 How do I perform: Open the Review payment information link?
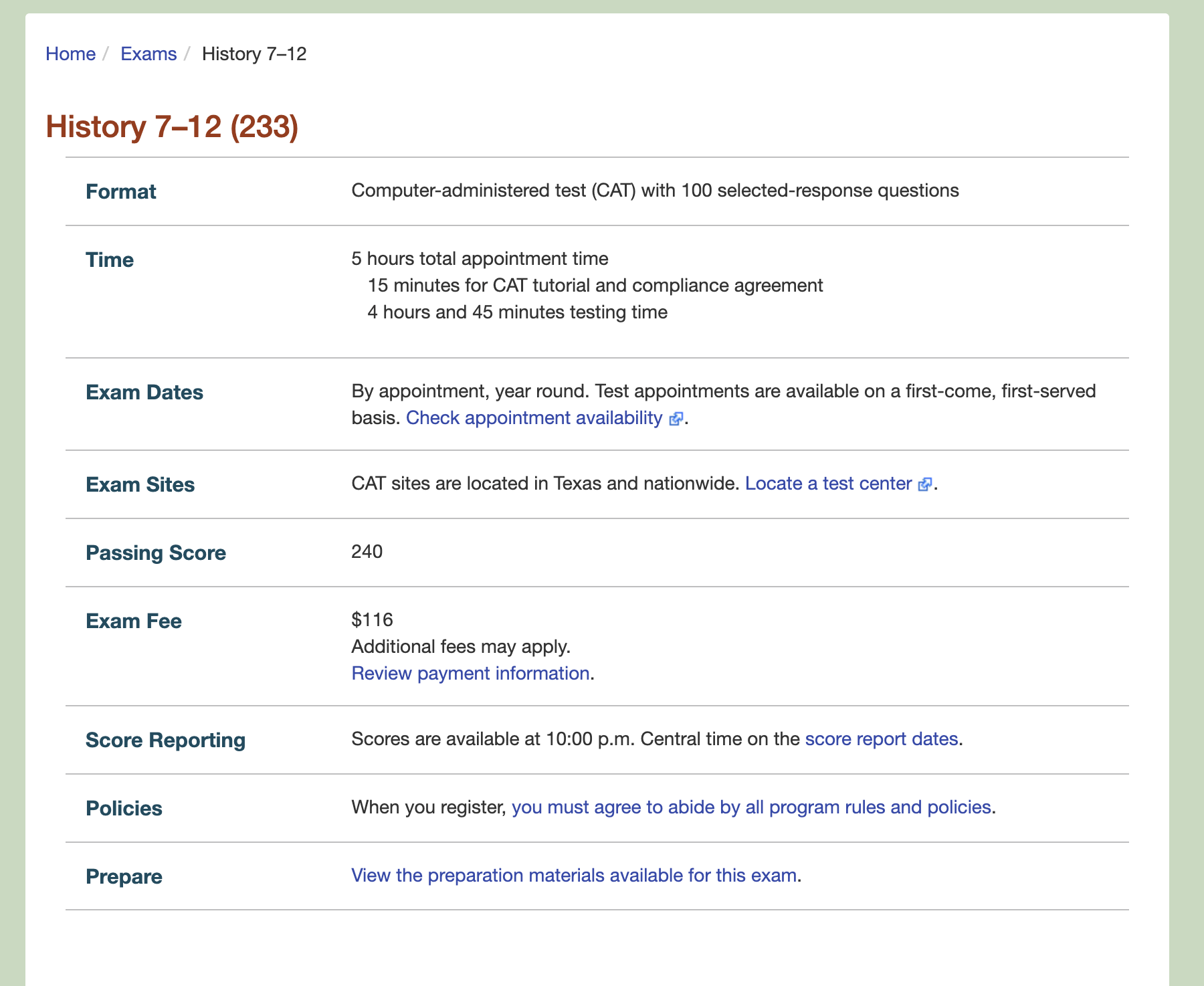point(470,673)
